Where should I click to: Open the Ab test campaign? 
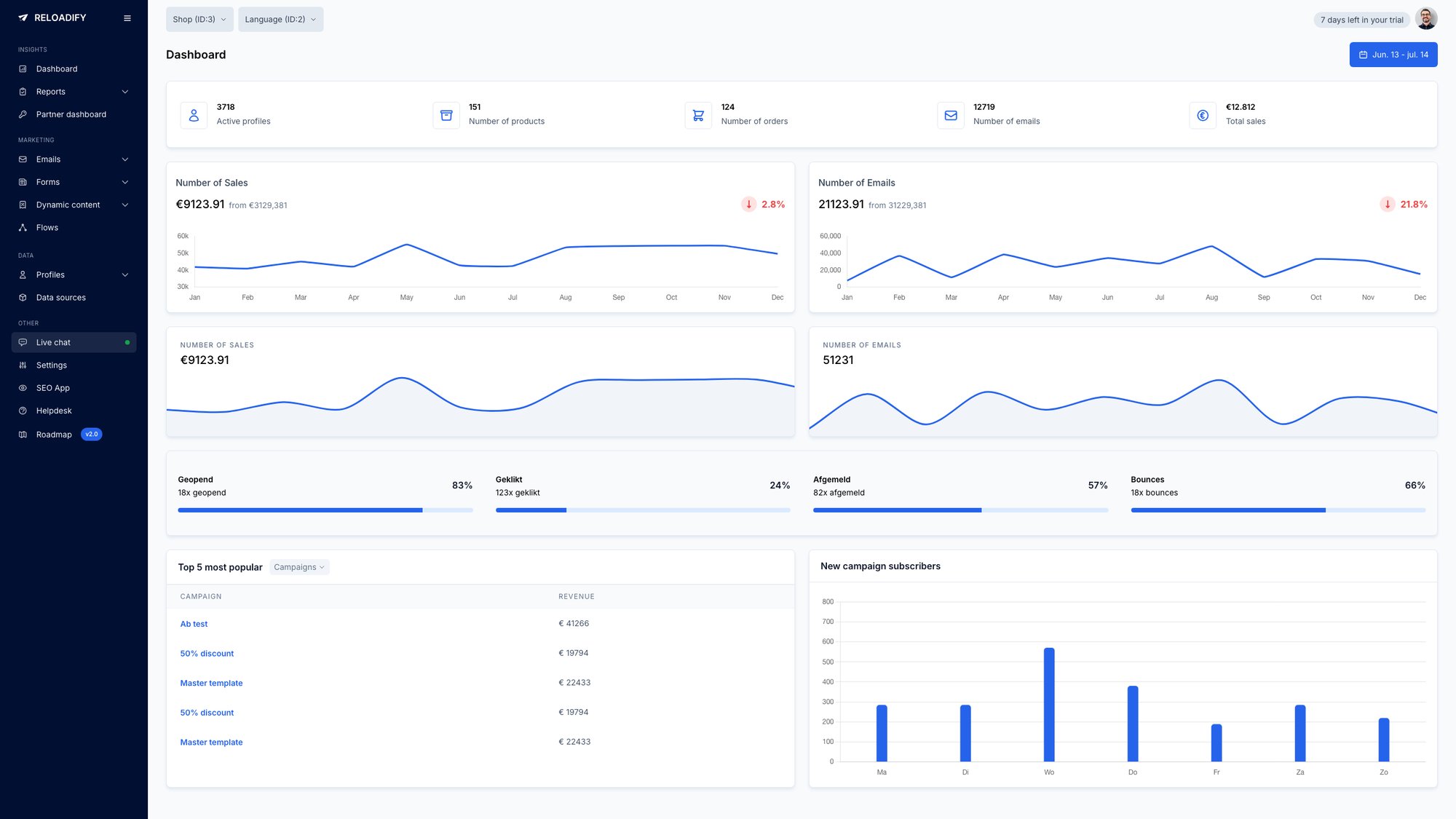(x=194, y=624)
